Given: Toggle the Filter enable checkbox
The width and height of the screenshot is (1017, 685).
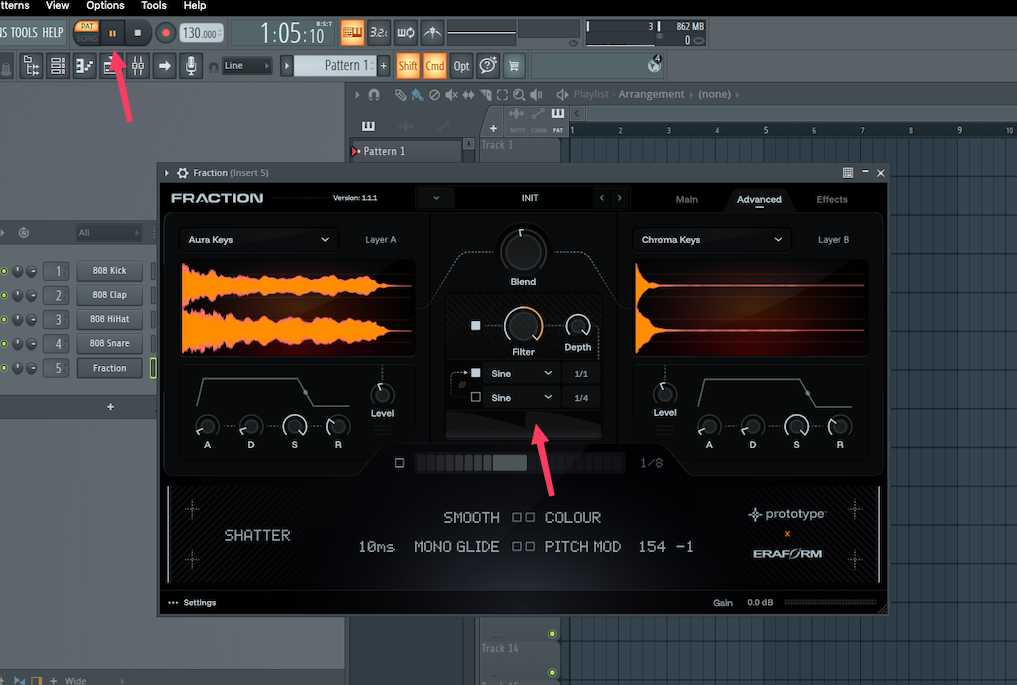Looking at the screenshot, I should point(476,325).
